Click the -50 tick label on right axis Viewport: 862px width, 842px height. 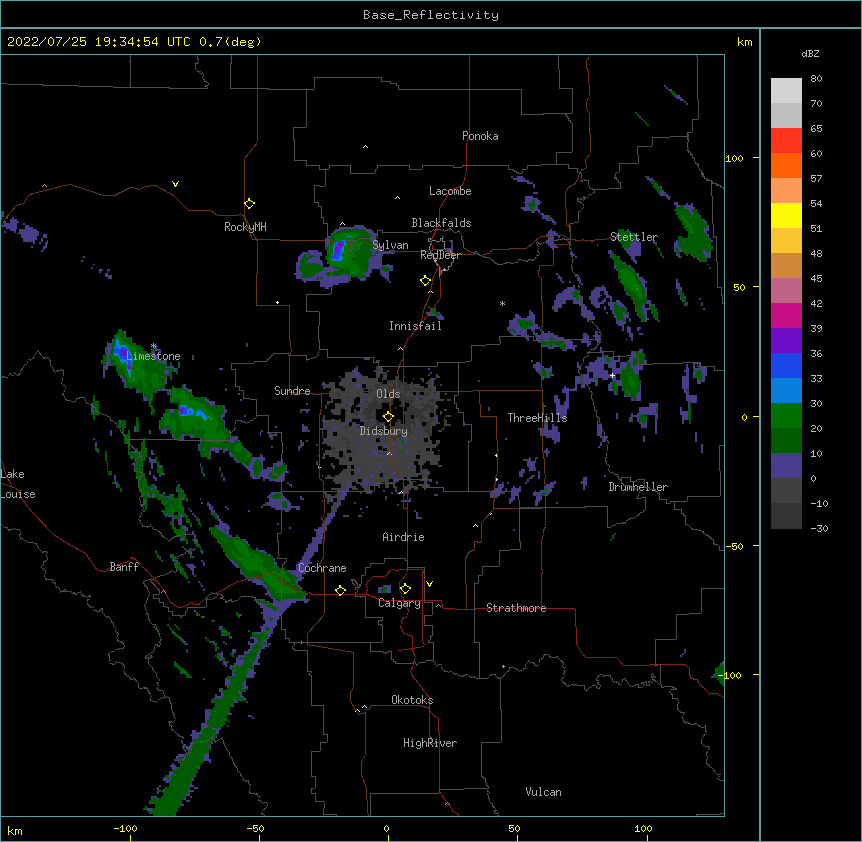[x=734, y=546]
